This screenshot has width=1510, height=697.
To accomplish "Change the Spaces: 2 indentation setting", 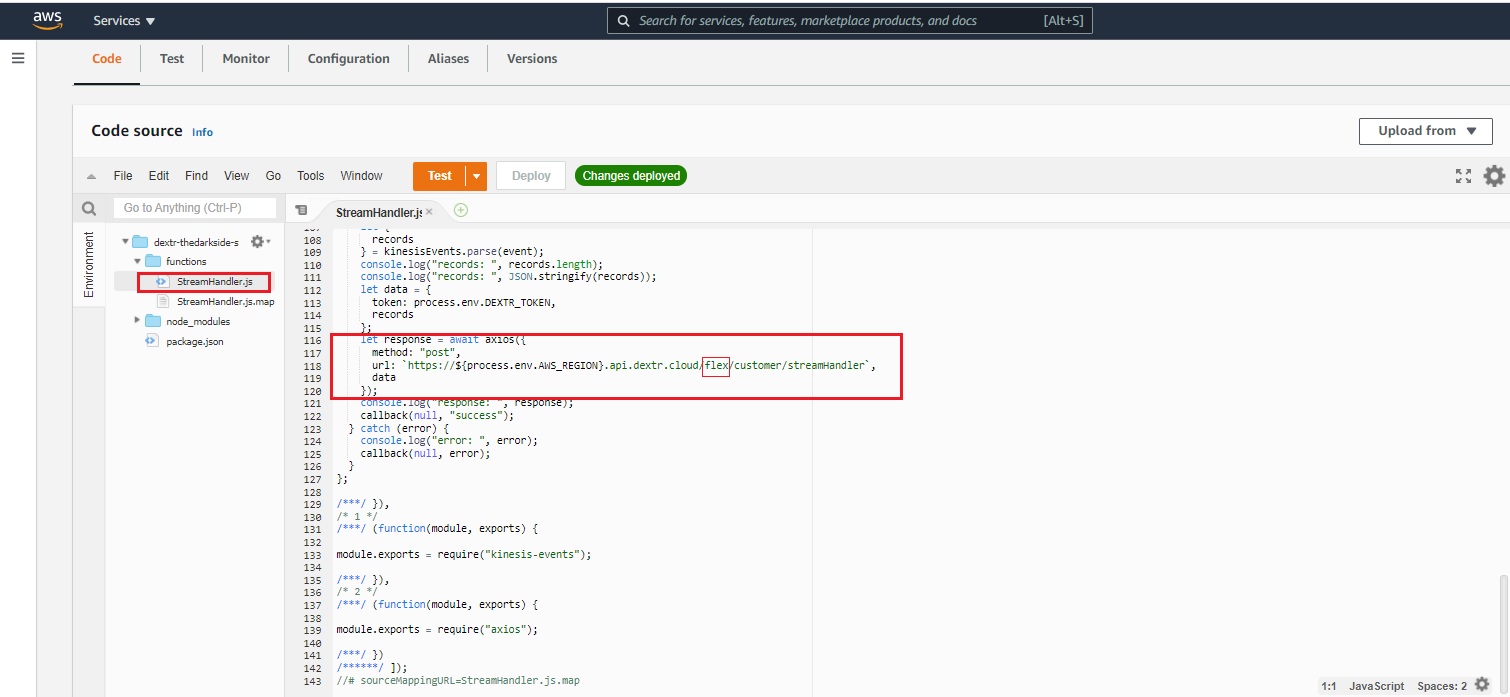I will pyautogui.click(x=1442, y=686).
